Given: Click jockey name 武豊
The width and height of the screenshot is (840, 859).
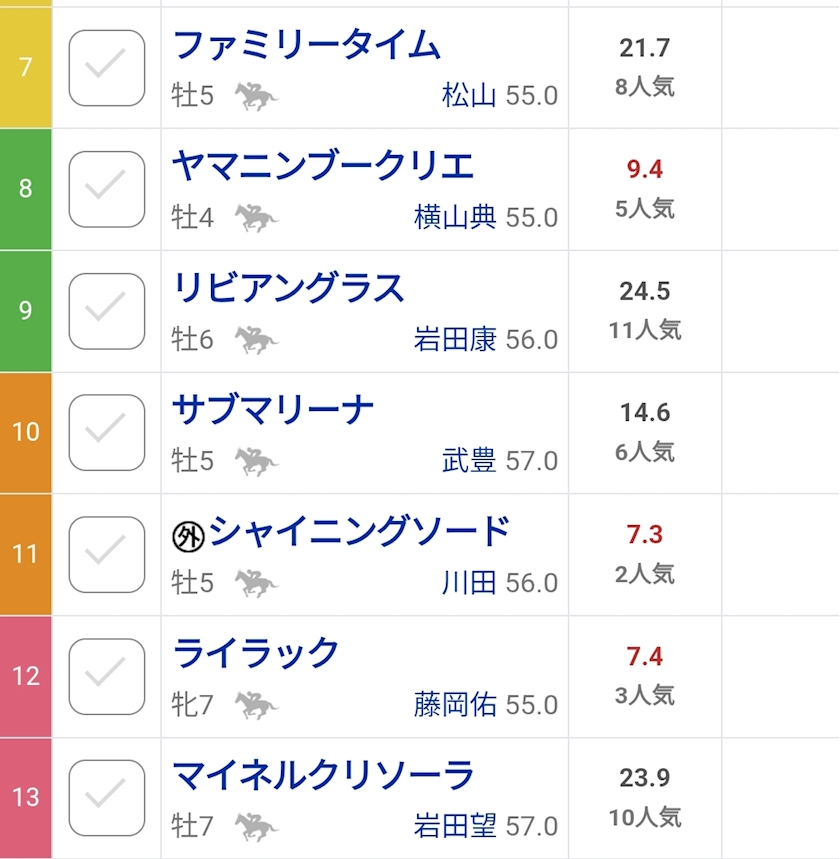Looking at the screenshot, I should tap(469, 461).
